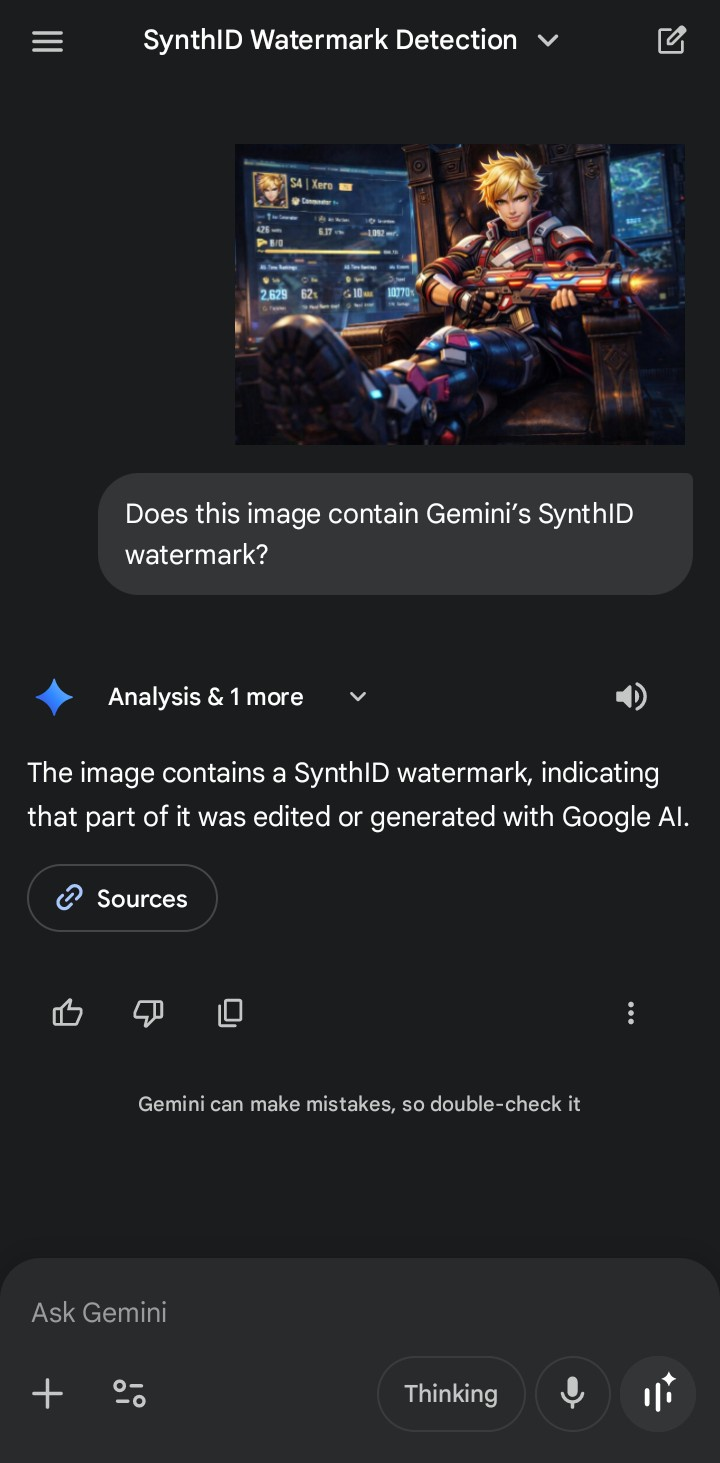Start a new chat with compose icon

[x=671, y=41]
